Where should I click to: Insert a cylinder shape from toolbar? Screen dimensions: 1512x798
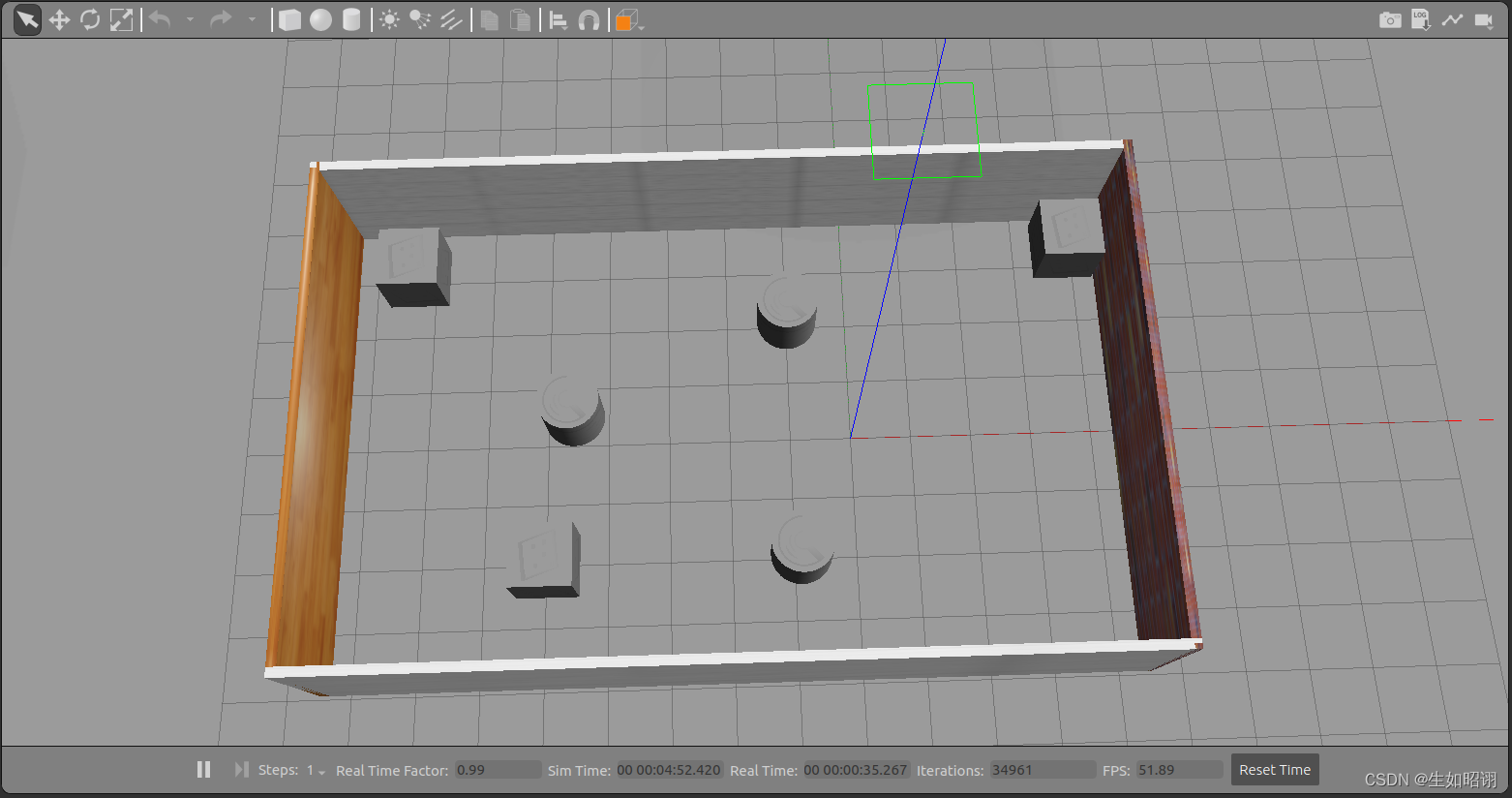point(351,19)
